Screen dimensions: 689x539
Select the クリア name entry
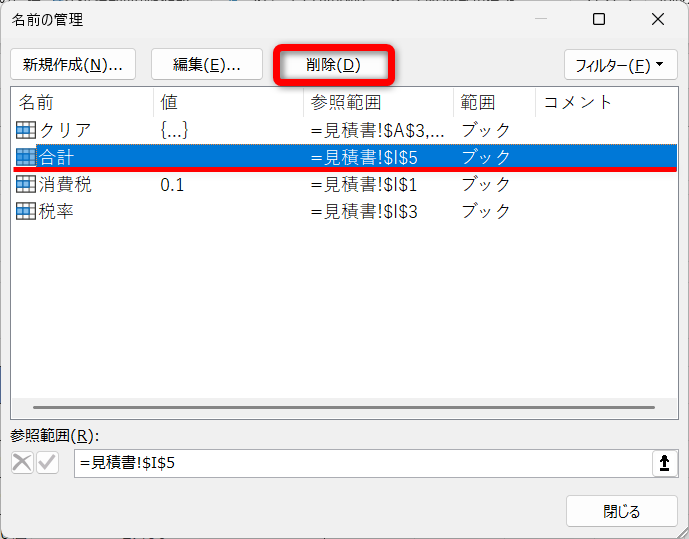[65, 130]
